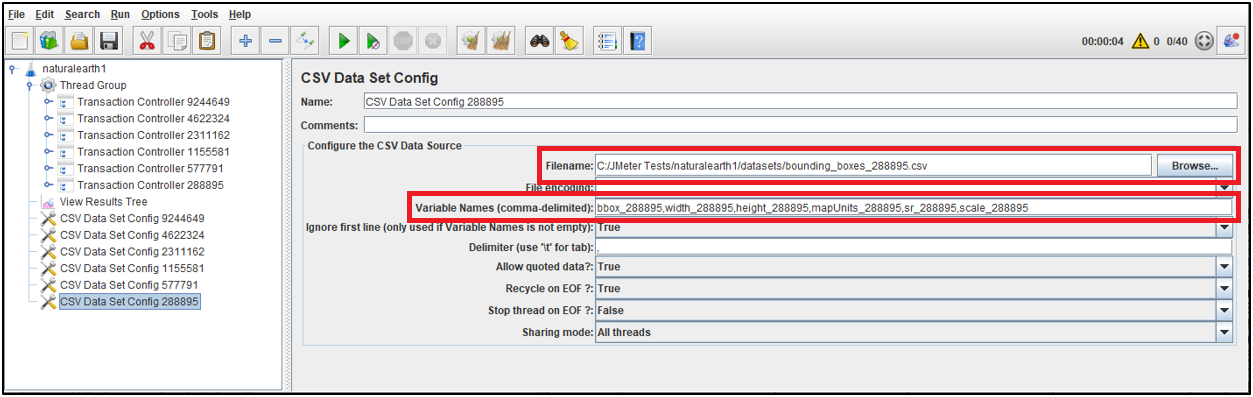Screen dimensions: 1253x397
Task: Click the Browse... button
Action: click(1194, 166)
